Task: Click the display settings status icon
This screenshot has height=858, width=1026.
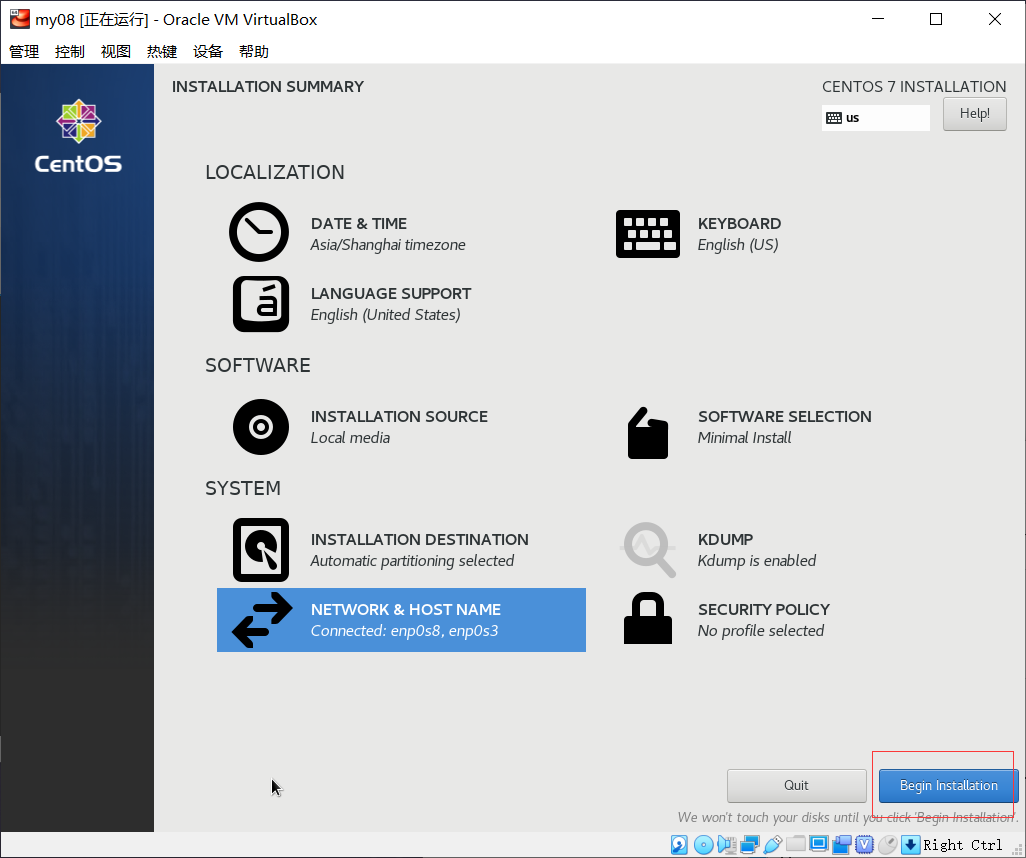Action: 819,844
